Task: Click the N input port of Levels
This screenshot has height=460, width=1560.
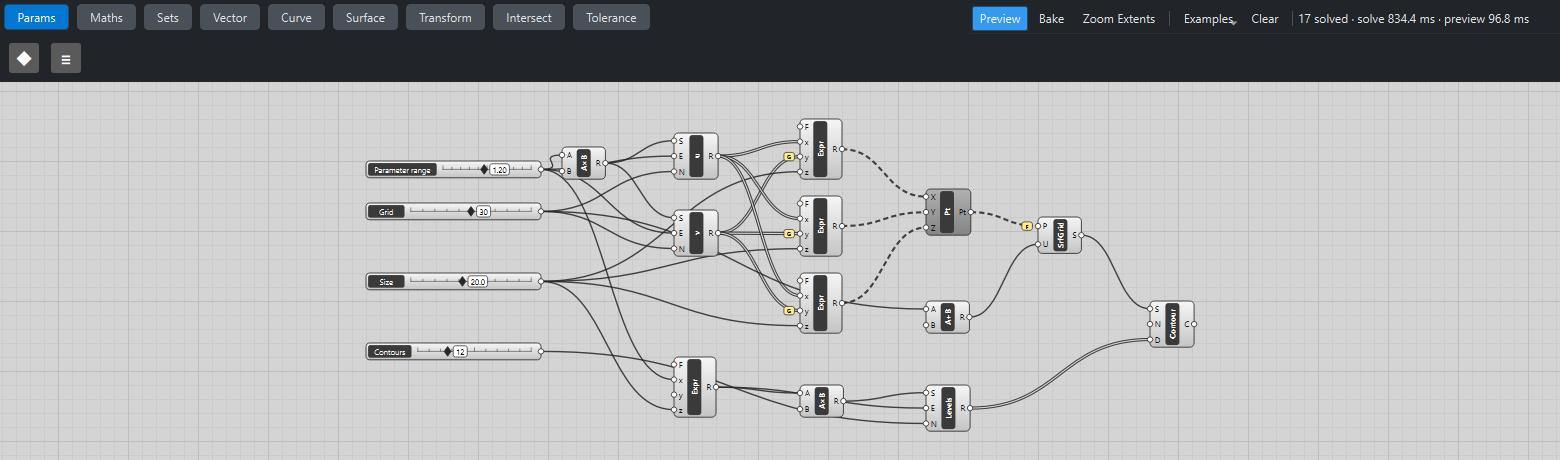Action: click(926, 423)
